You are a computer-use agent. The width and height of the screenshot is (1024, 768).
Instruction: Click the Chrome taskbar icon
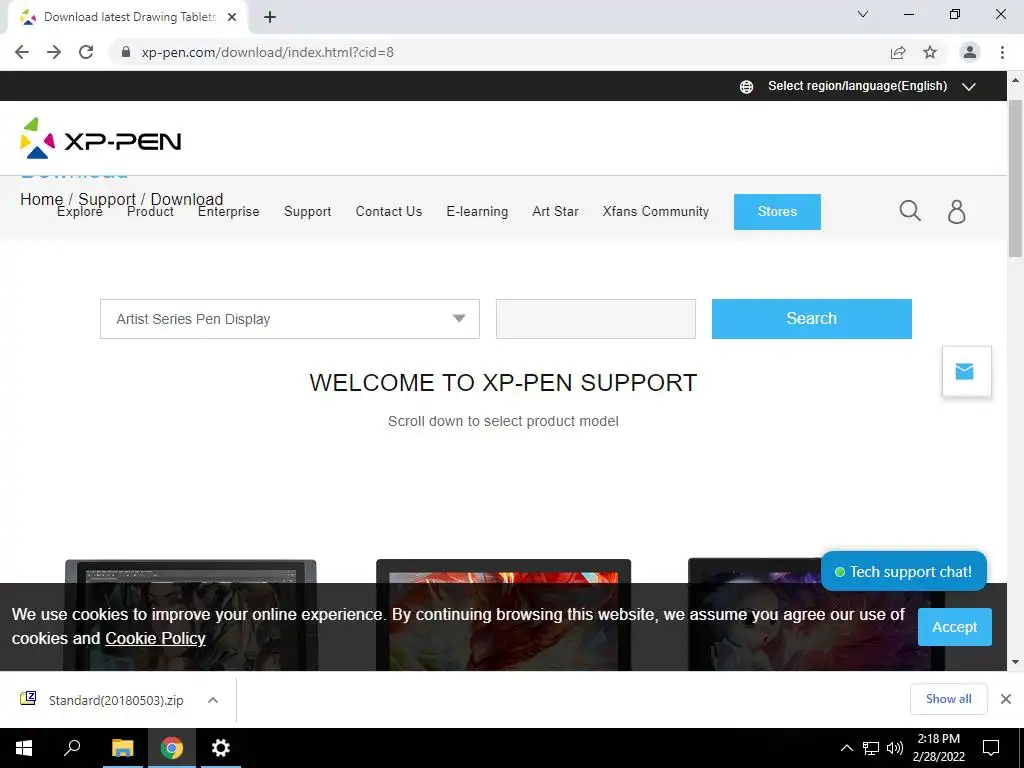coord(172,748)
